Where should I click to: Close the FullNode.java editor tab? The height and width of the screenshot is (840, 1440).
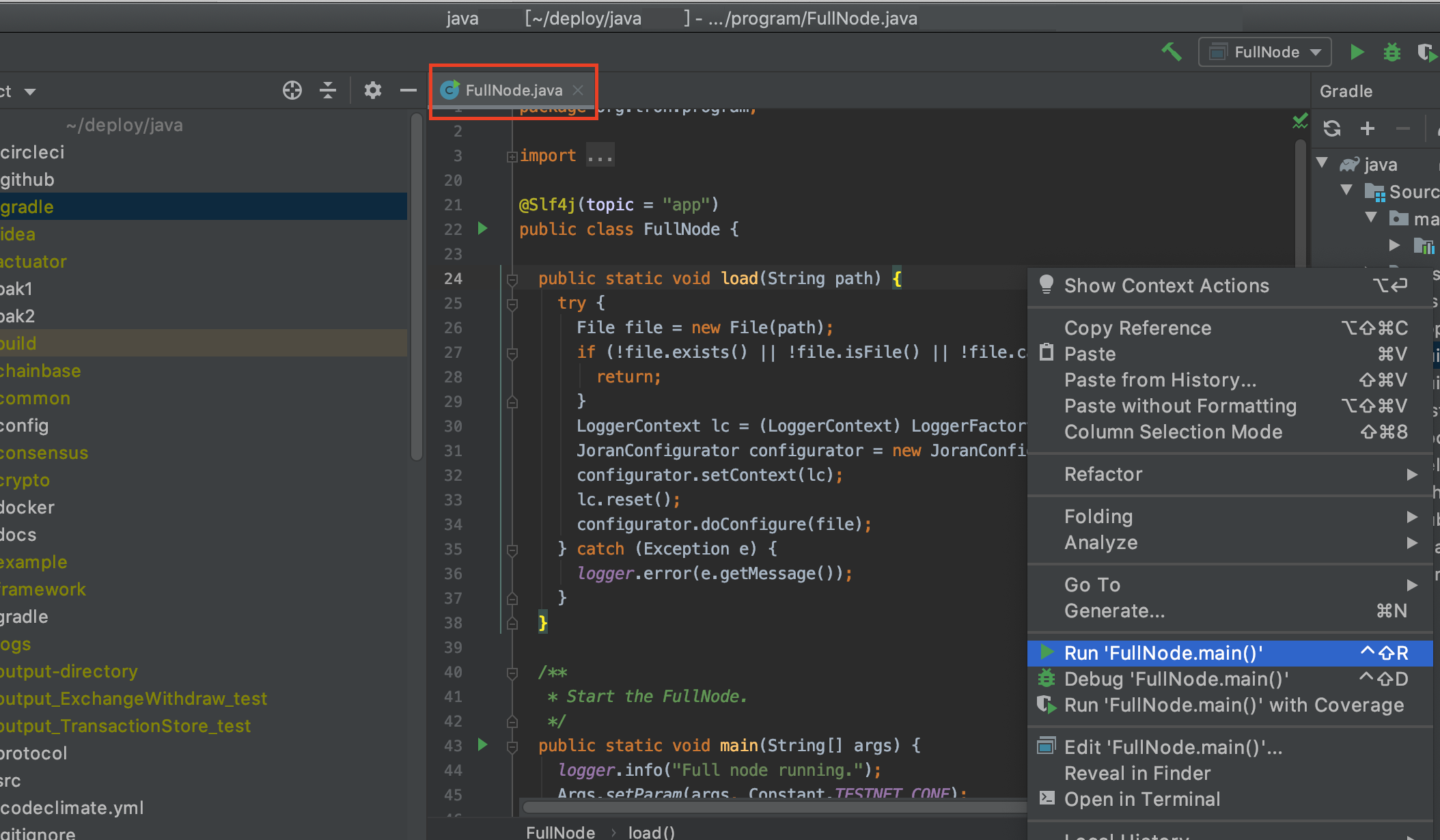tap(578, 90)
